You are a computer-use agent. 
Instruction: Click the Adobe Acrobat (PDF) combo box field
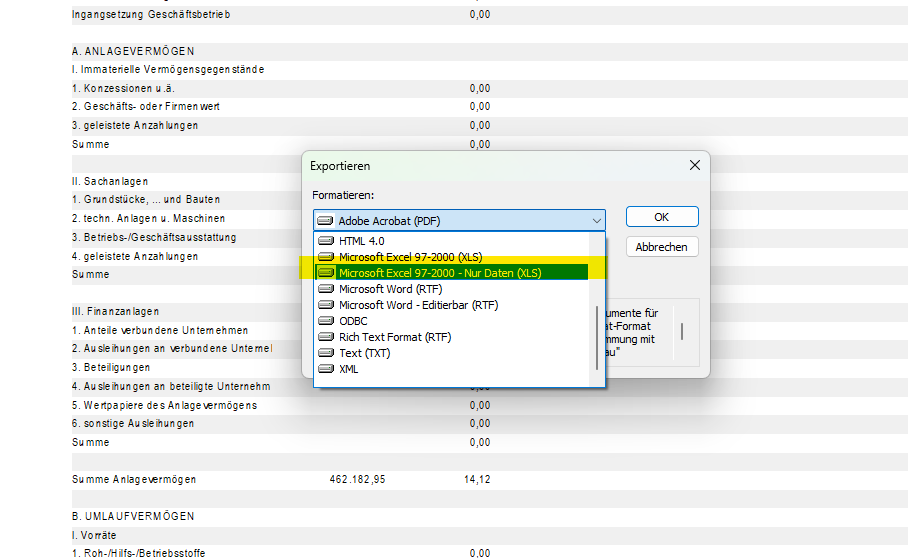tap(450, 220)
